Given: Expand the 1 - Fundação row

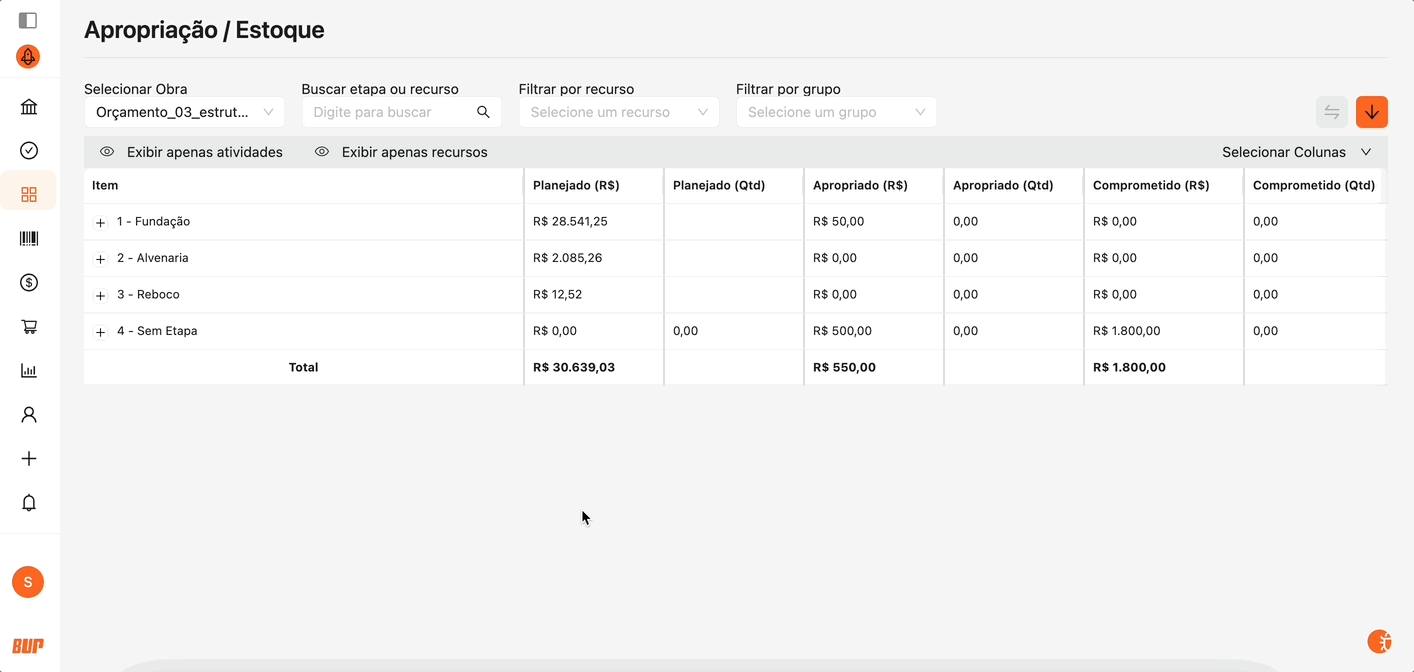Looking at the screenshot, I should pyautogui.click(x=100, y=222).
